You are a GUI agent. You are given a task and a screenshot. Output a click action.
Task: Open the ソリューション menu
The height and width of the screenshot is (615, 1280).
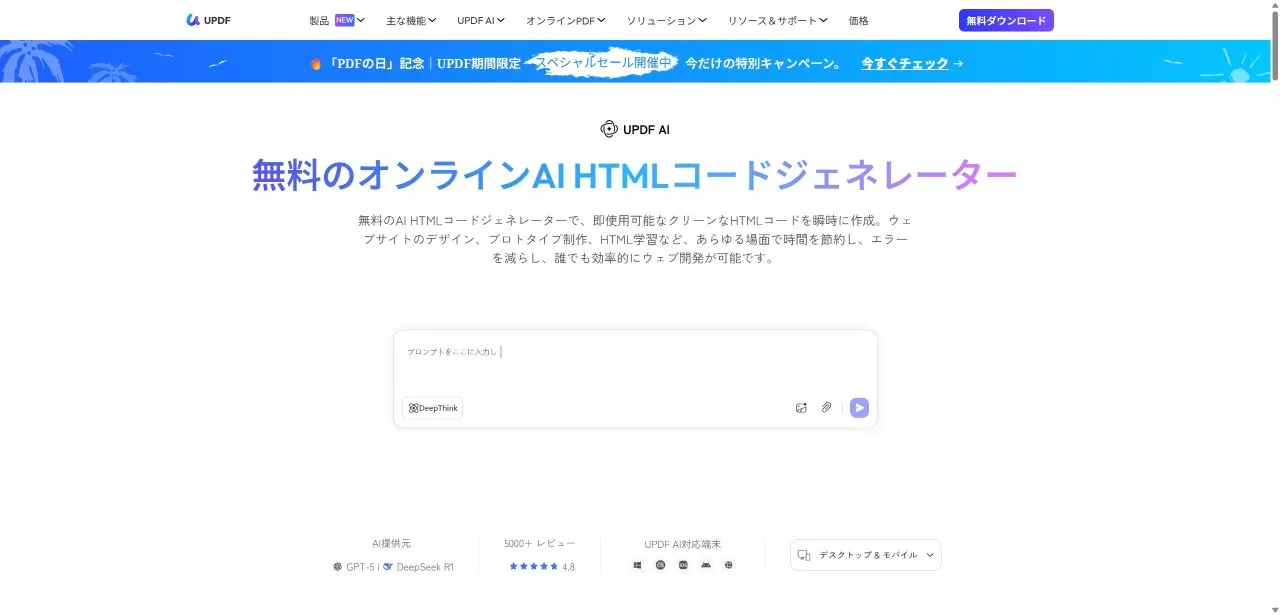click(x=667, y=20)
